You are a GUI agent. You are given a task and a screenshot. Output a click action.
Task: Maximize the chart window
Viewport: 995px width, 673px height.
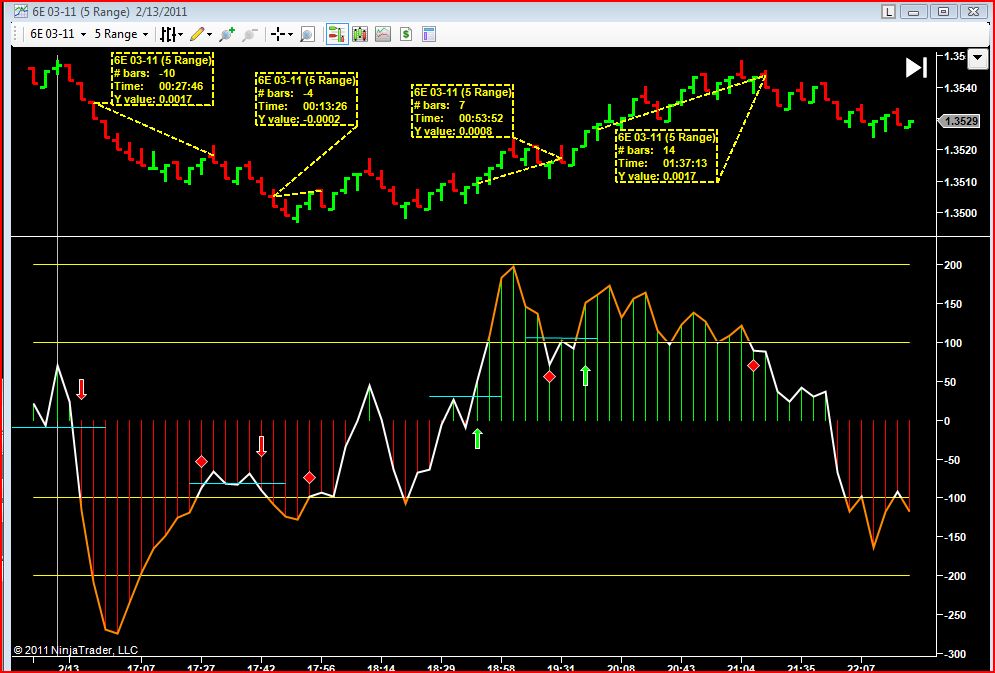click(x=943, y=11)
